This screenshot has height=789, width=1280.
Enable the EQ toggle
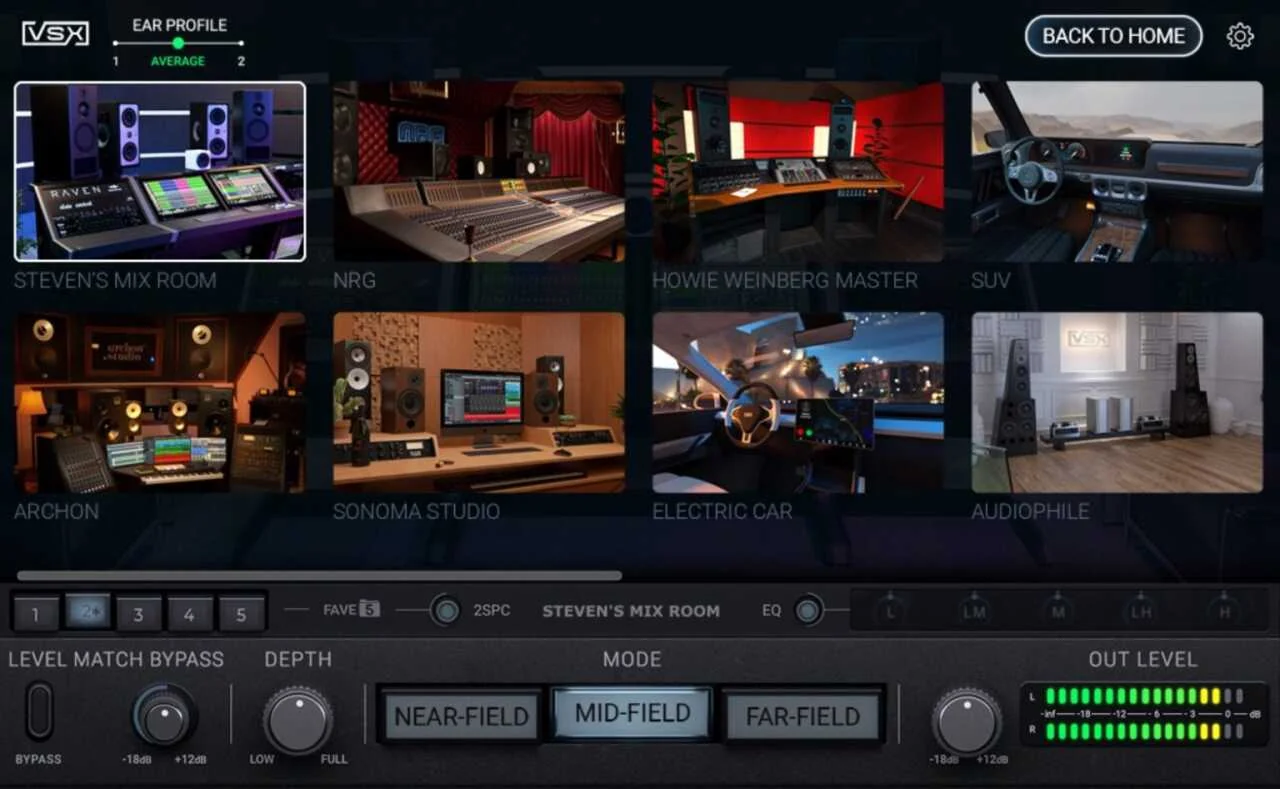808,610
